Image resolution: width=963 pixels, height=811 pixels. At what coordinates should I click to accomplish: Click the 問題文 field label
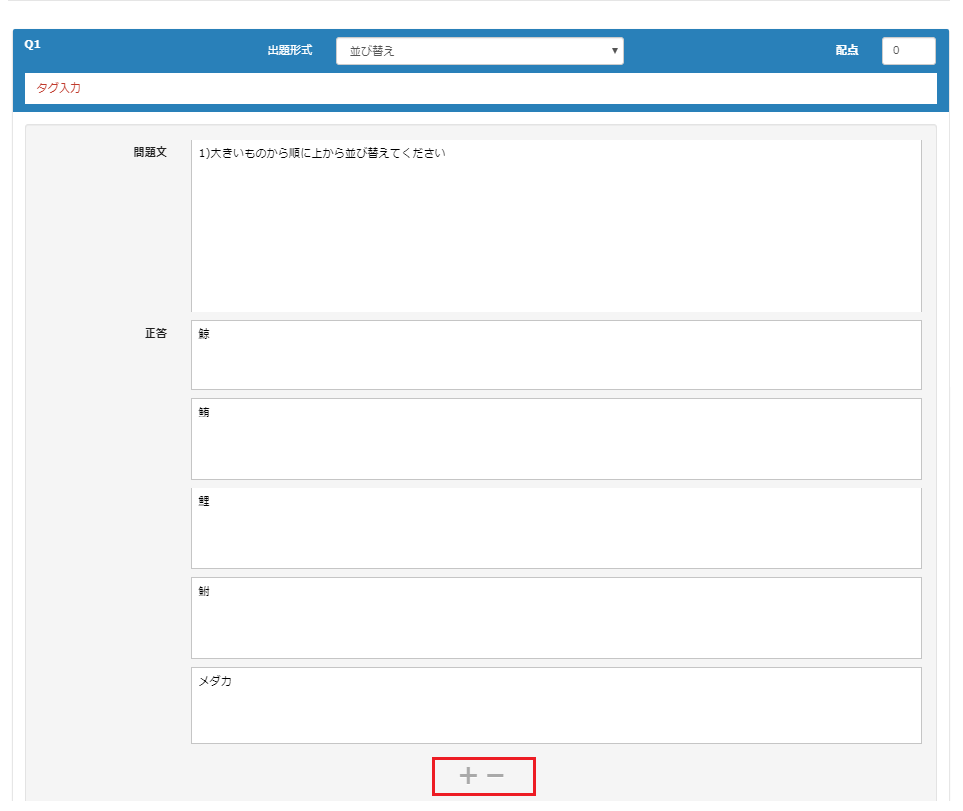[150, 153]
